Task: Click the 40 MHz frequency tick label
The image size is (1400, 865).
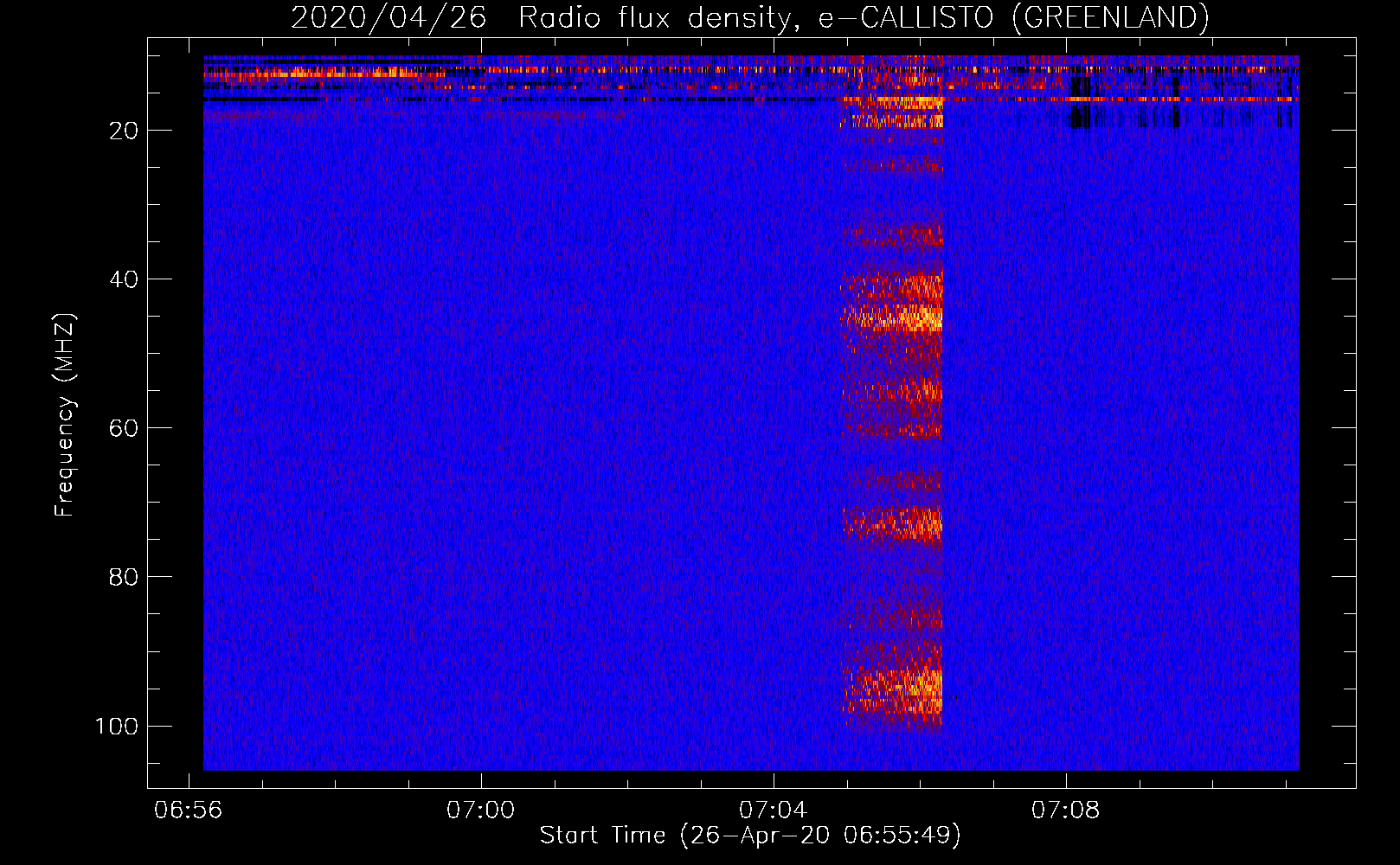Action: pos(124,279)
